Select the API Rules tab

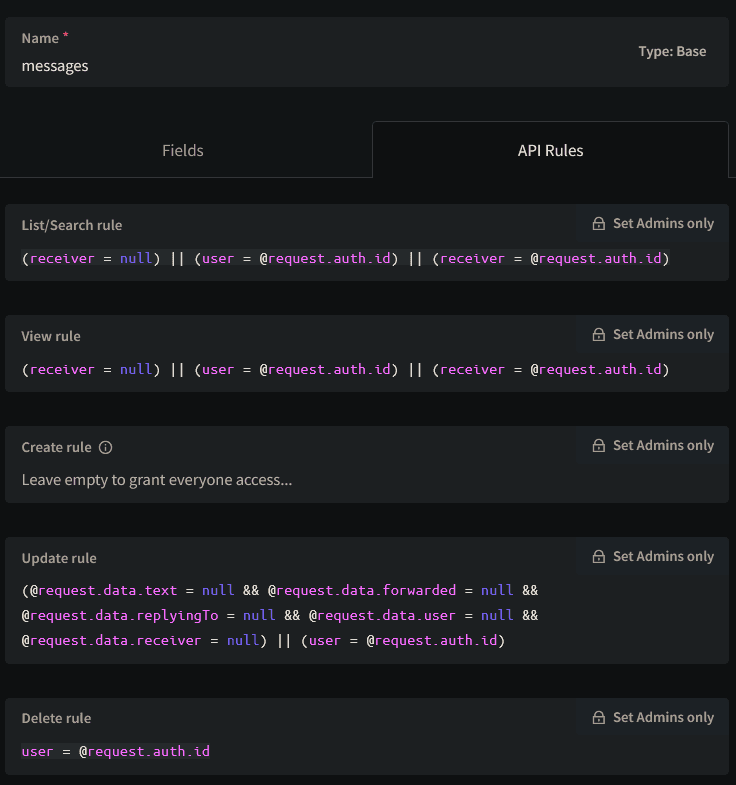point(550,150)
